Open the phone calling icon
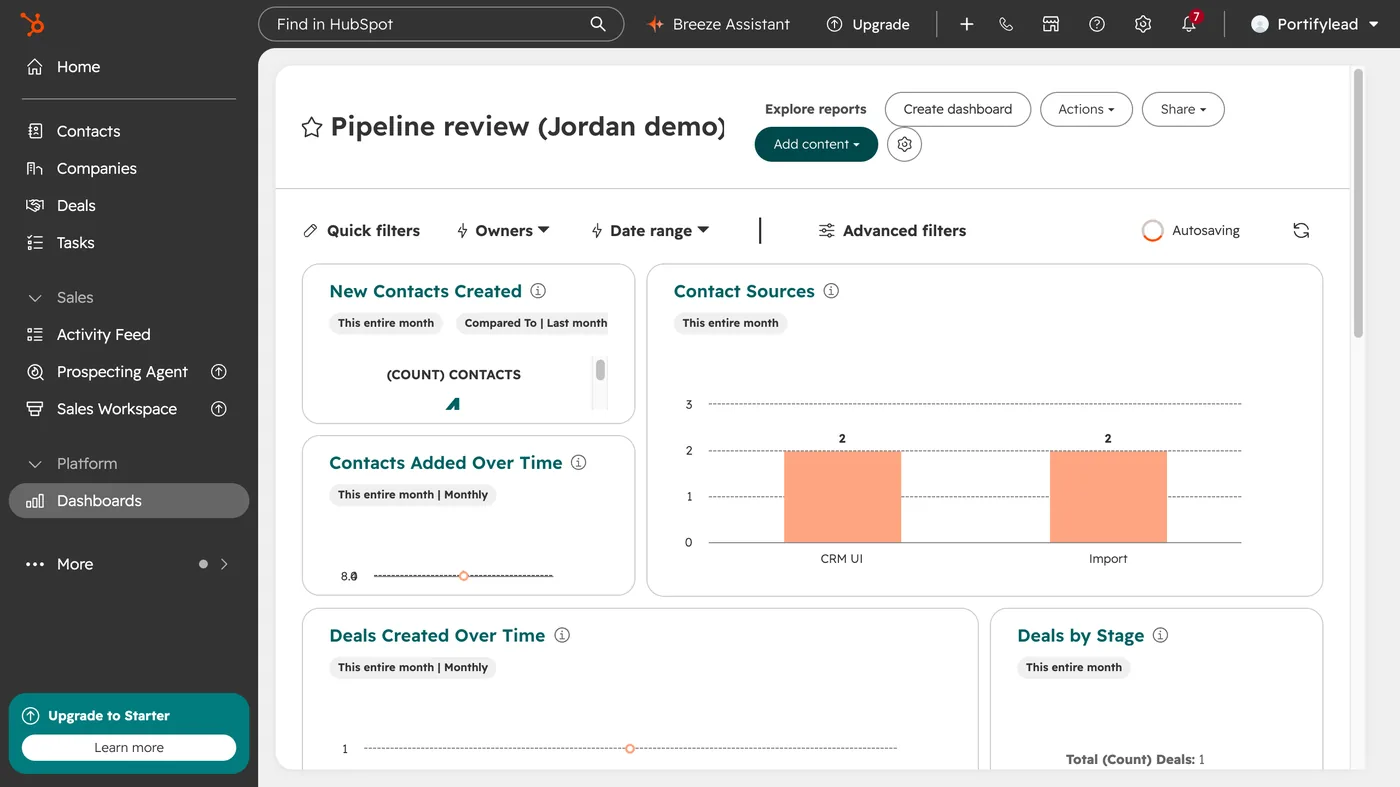 pos(1006,24)
